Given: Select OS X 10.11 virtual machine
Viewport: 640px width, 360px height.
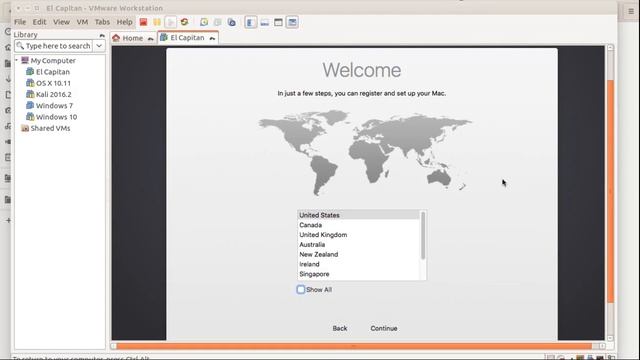Looking at the screenshot, I should 53,83.
